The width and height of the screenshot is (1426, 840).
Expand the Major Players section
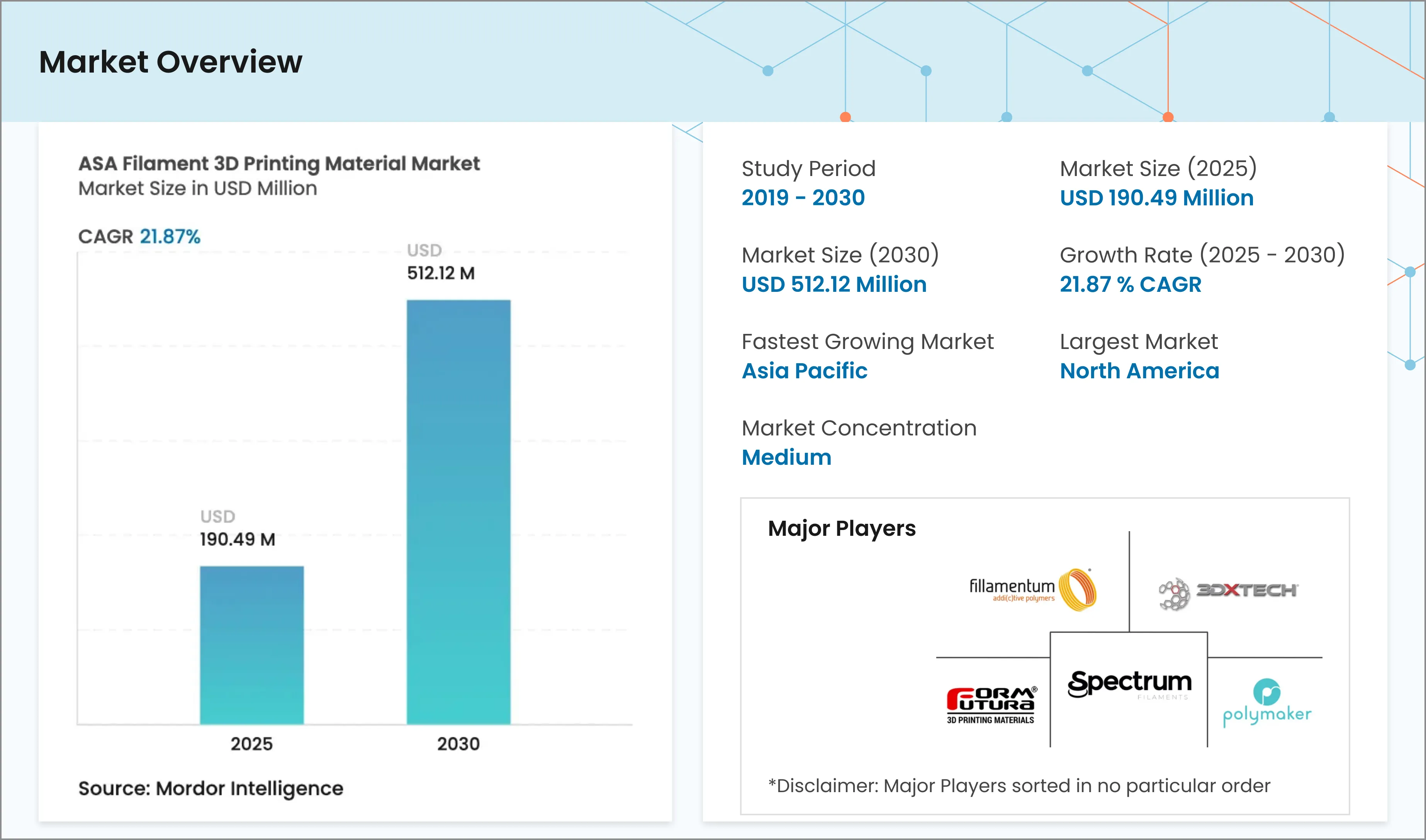841,528
